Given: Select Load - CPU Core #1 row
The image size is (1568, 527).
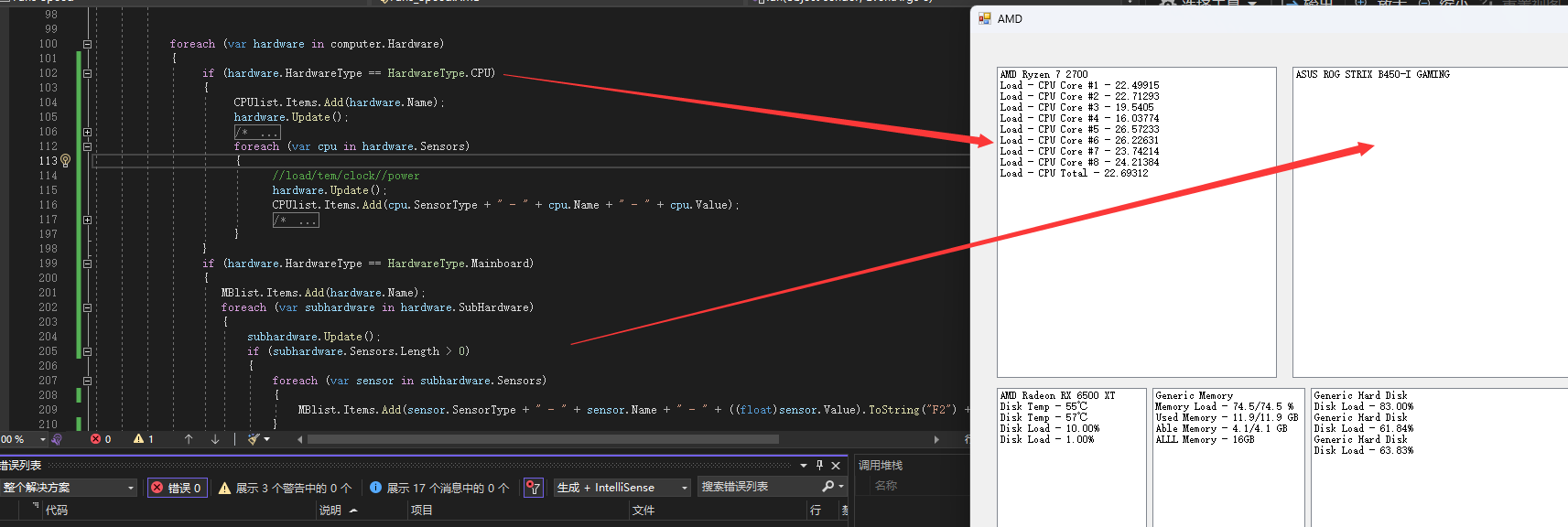Looking at the screenshot, I should [1080, 85].
